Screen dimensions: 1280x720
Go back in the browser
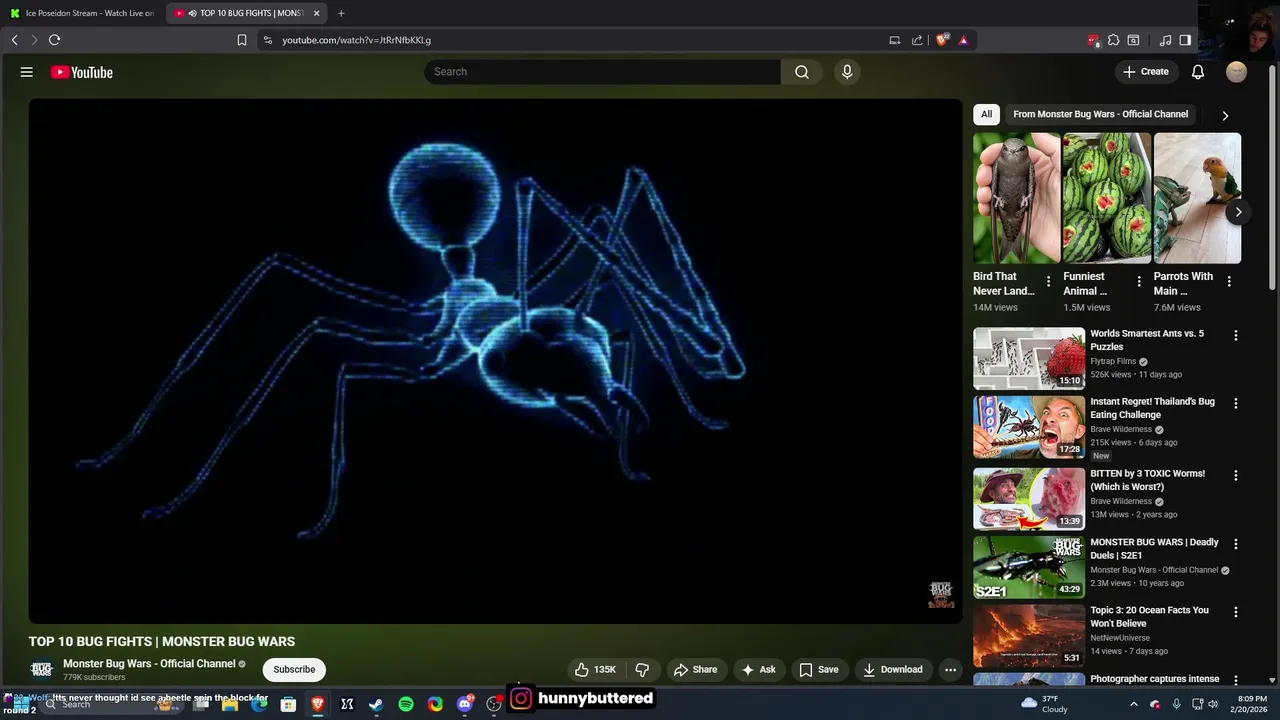[15, 40]
